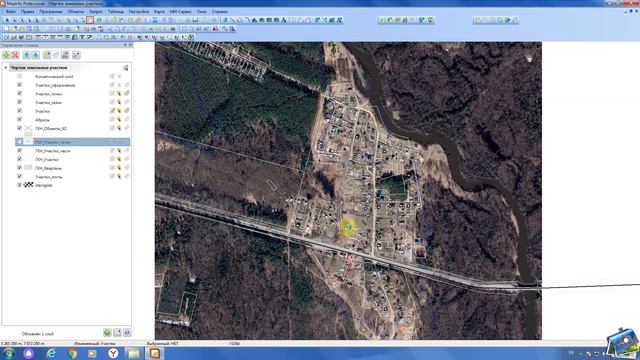Select the ПКН_Кварталы layer row

click(73, 168)
